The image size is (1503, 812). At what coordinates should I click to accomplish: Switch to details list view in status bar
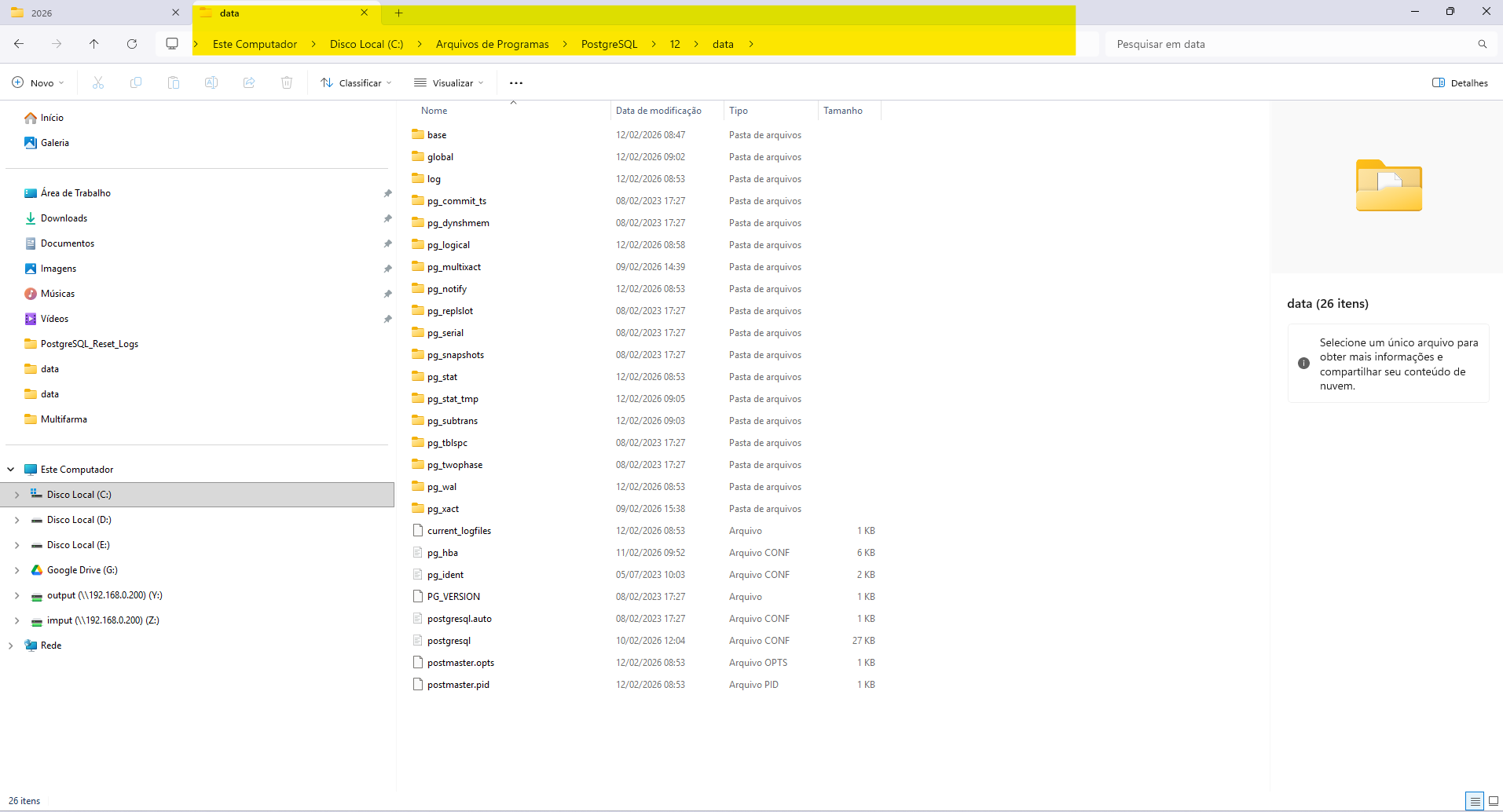click(x=1475, y=801)
